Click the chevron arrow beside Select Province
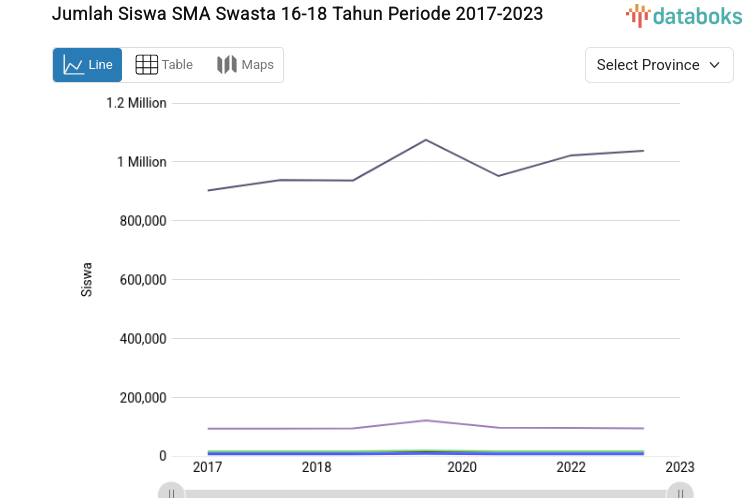 click(714, 65)
